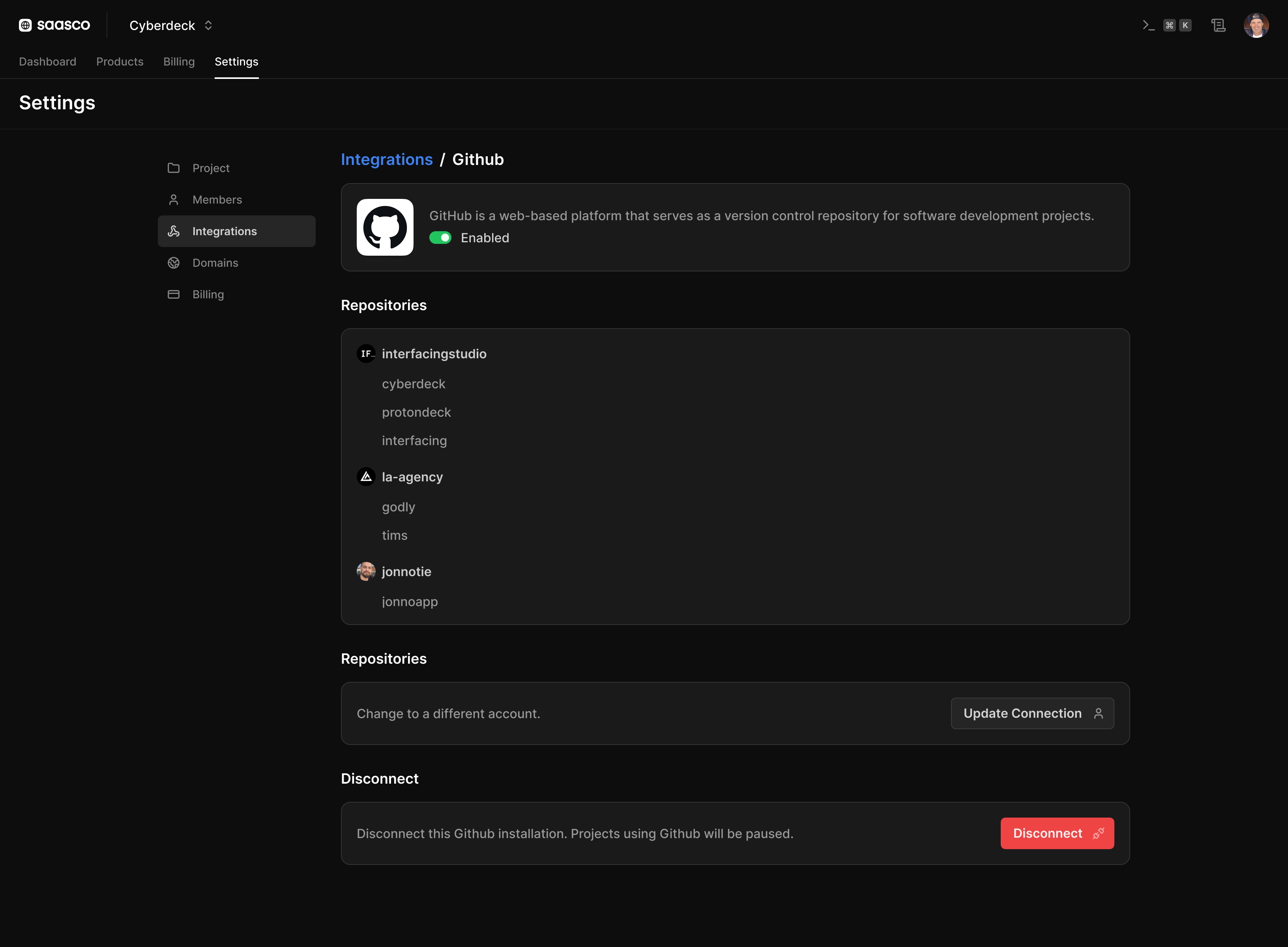Screen dimensions: 1288x947
Task: Click the jonnotie user avatar
Action: coord(366,571)
